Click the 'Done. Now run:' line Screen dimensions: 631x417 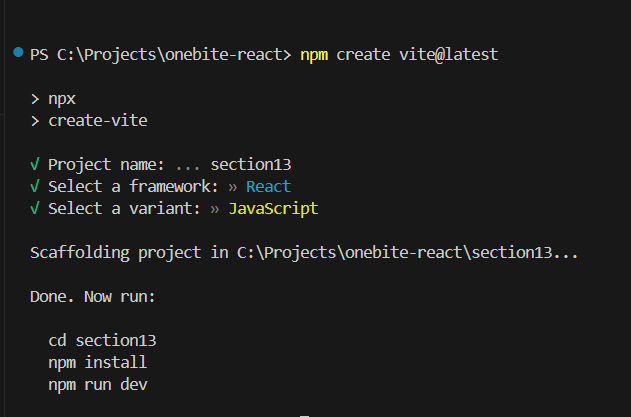click(93, 297)
